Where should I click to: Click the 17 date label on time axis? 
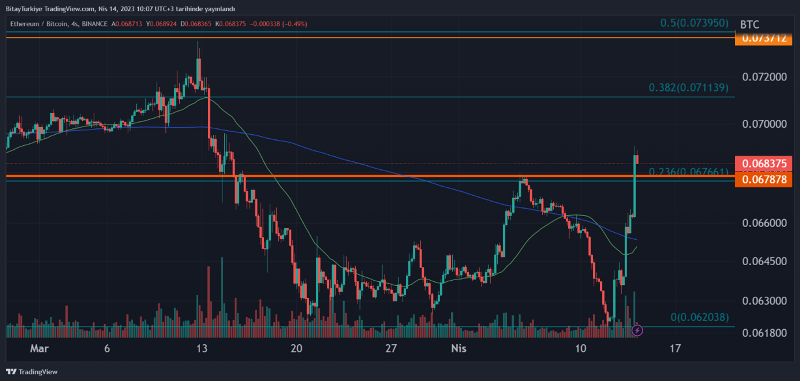(x=675, y=349)
